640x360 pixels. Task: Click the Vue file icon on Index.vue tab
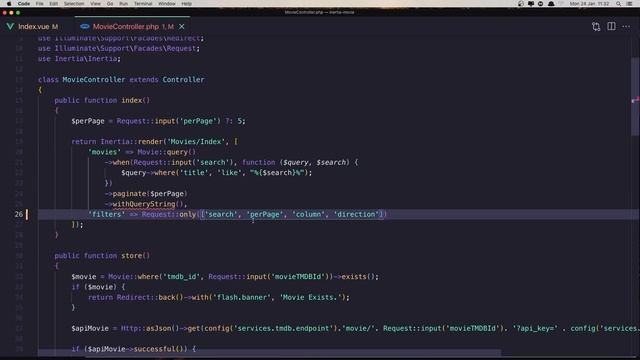[x=10, y=27]
